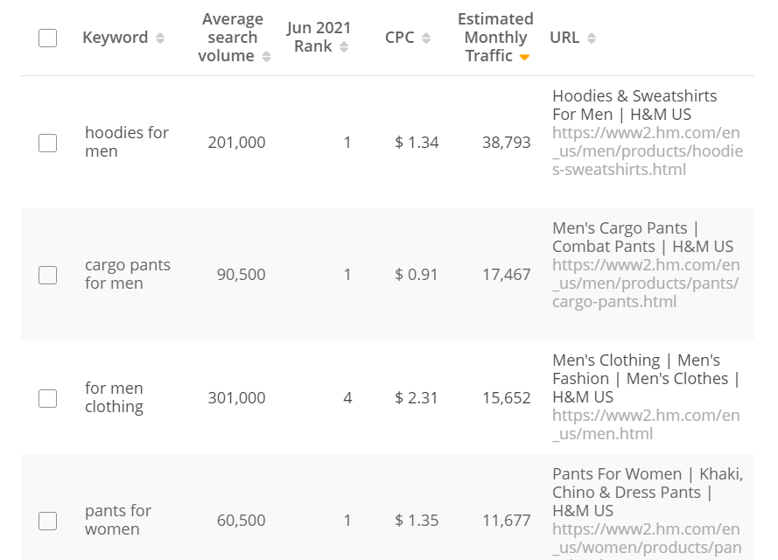Click the 'hoodies for men' keyword text
Screen dimensions: 778x560
pyautogui.click(x=127, y=142)
